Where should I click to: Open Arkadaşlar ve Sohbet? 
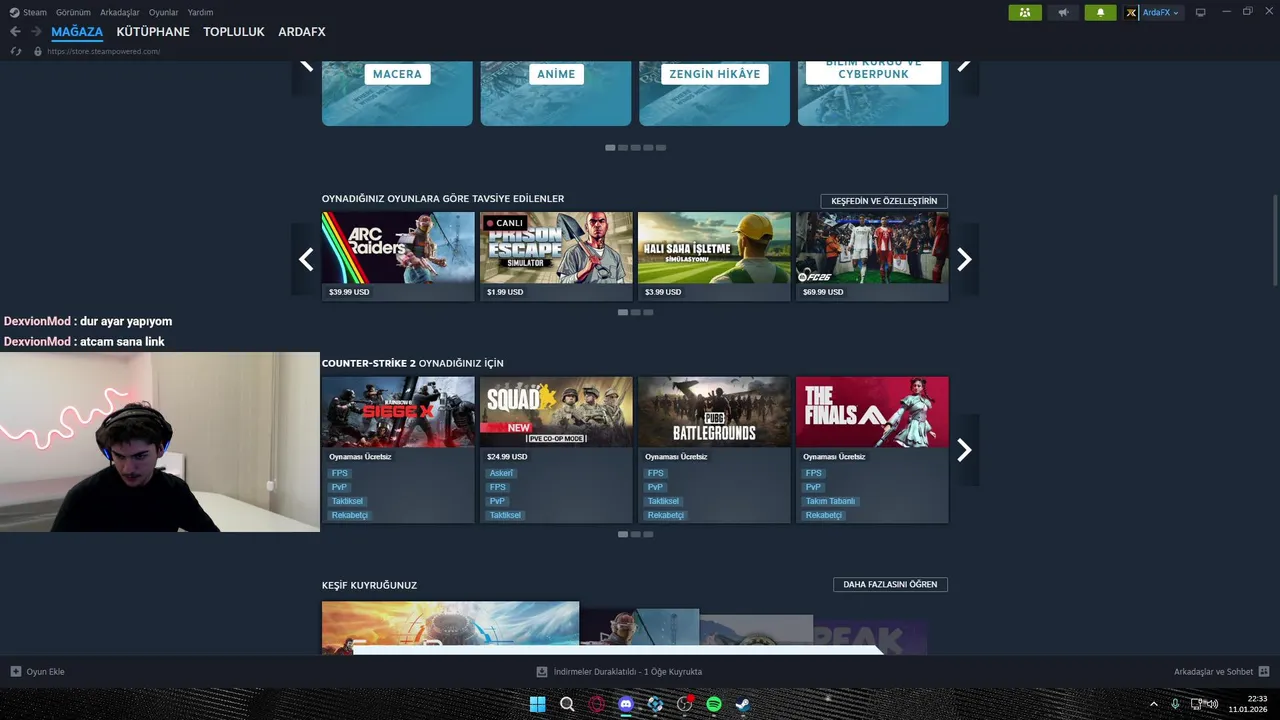[x=1213, y=672]
